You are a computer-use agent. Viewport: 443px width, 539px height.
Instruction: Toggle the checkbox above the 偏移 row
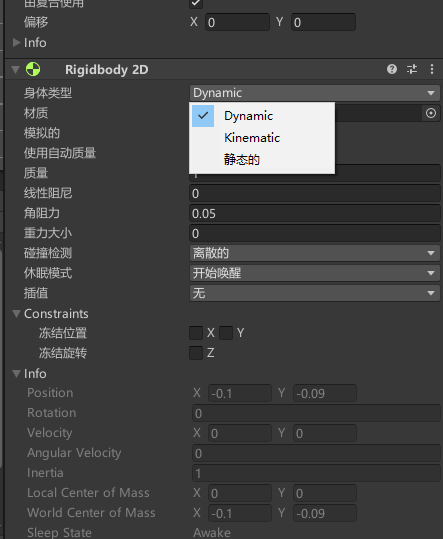[x=196, y=3]
